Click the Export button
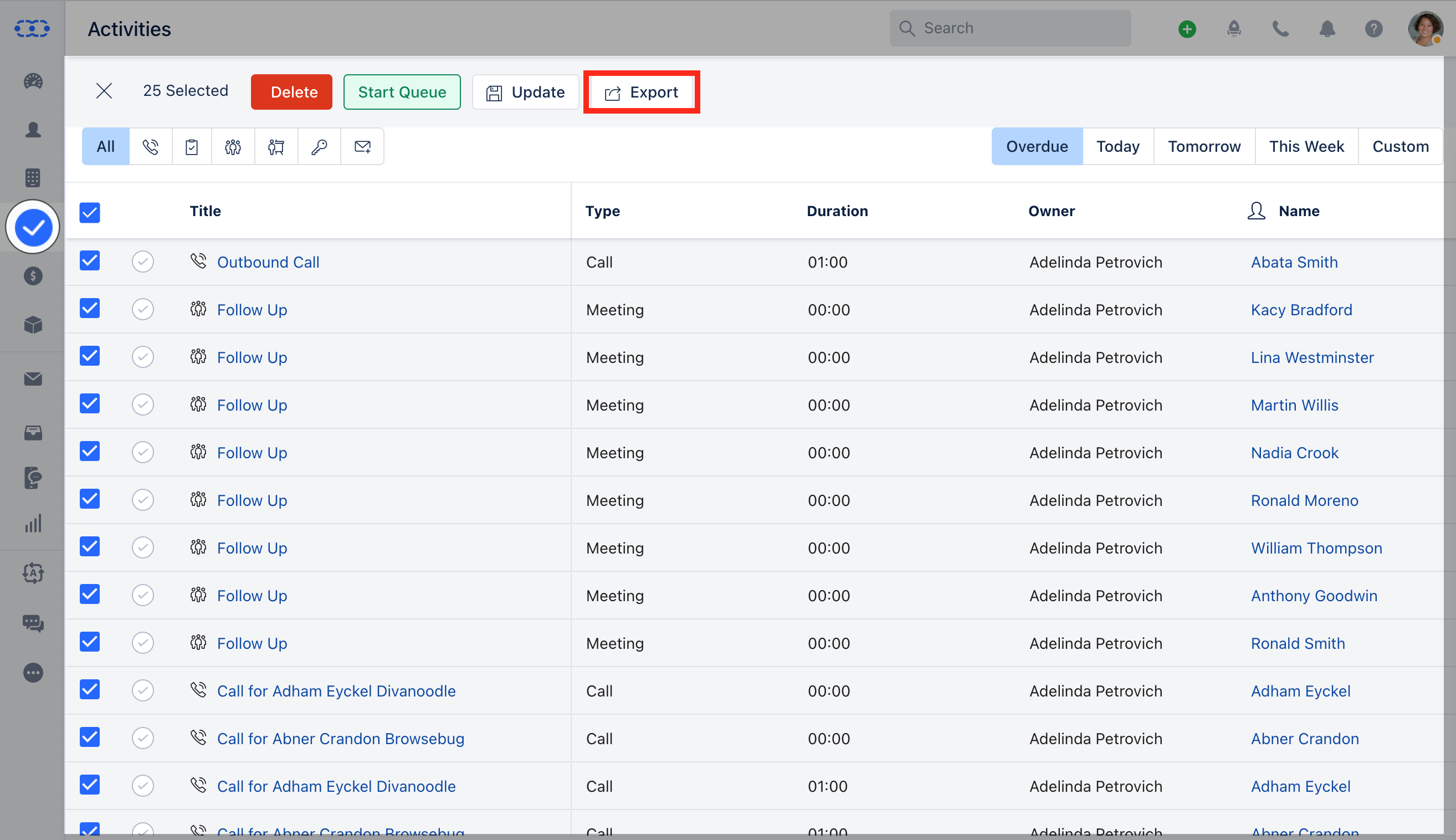1456x840 pixels. point(642,92)
